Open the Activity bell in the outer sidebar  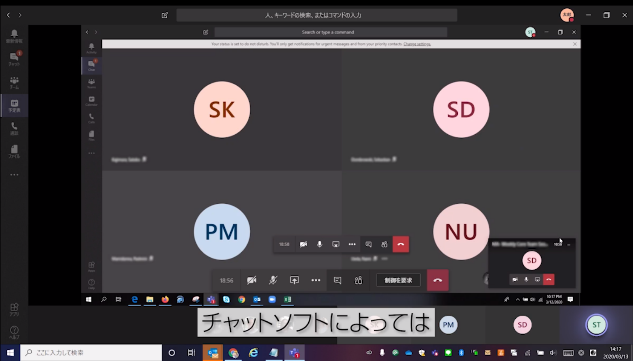click(x=14, y=36)
